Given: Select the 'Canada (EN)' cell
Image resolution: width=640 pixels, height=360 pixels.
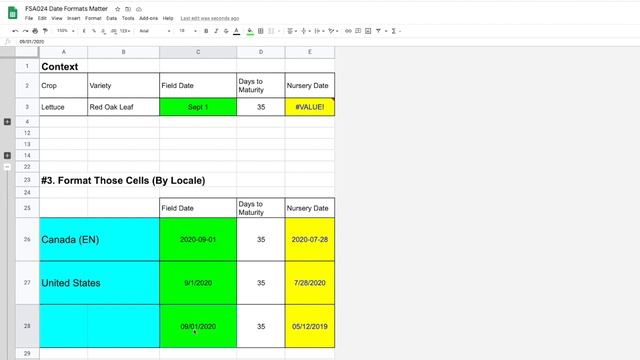Looking at the screenshot, I should (99, 240).
